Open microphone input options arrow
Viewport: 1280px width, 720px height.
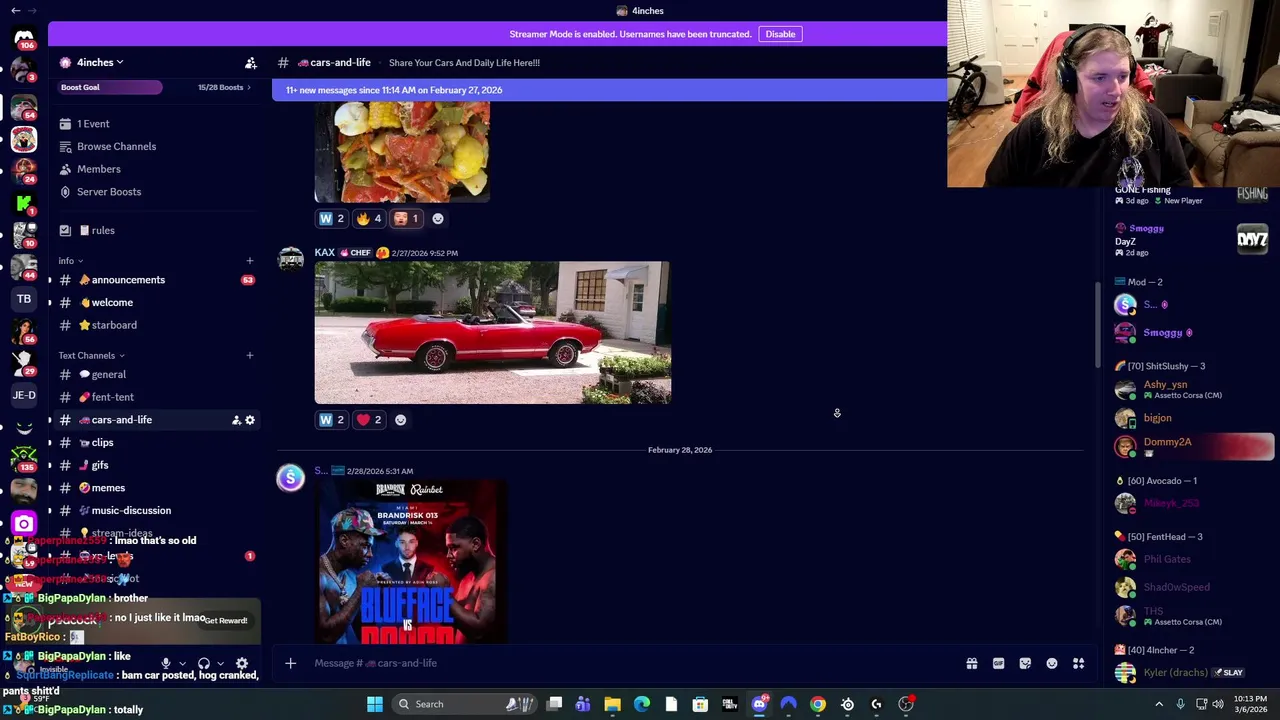point(182,664)
